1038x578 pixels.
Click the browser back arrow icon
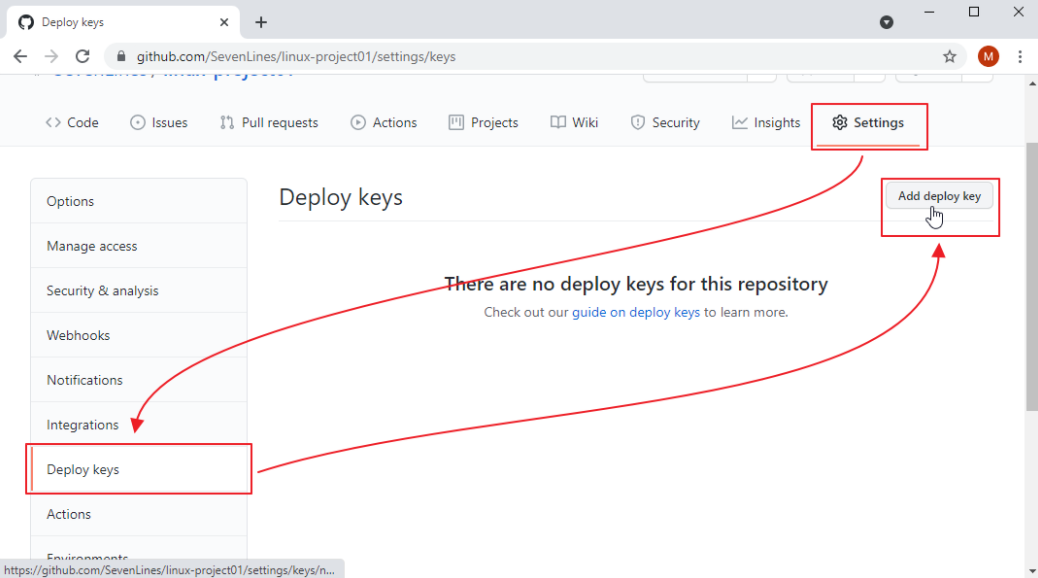click(x=20, y=57)
